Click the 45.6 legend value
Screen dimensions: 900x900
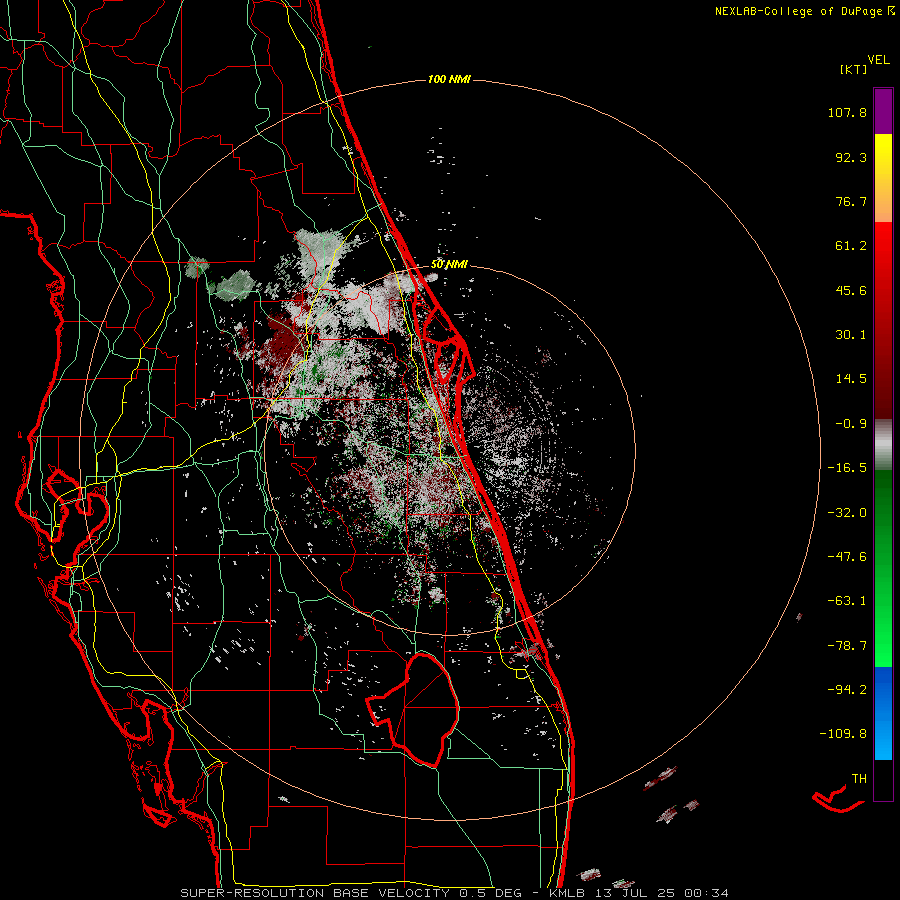click(851, 290)
